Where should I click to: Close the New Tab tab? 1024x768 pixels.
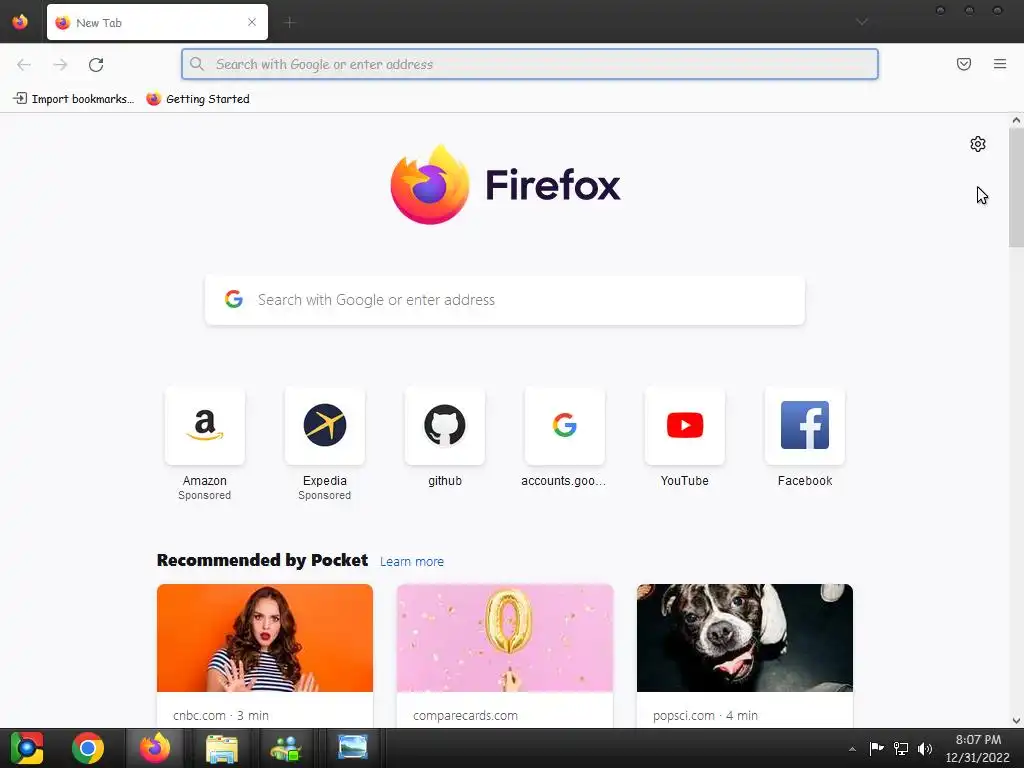251,22
